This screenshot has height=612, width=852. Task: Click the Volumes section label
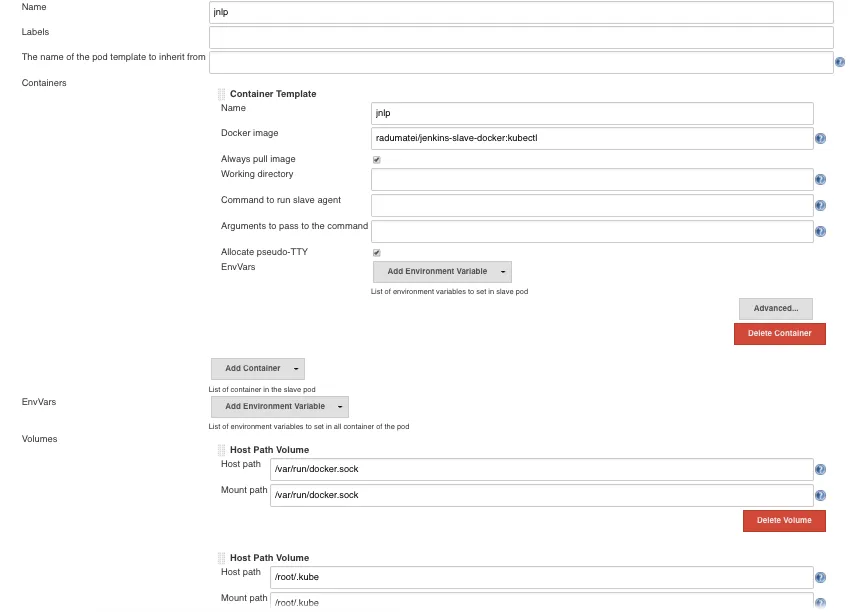(39, 439)
